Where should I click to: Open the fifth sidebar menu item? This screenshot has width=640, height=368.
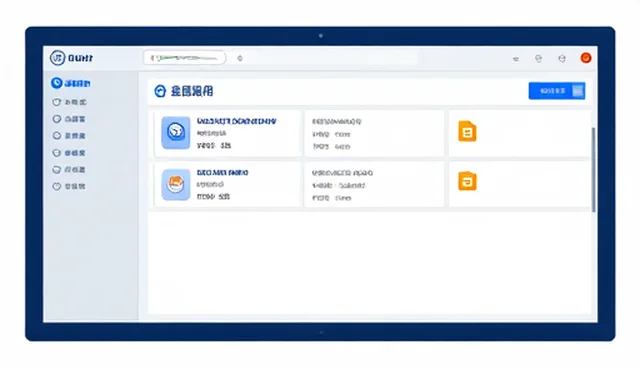(x=69, y=153)
